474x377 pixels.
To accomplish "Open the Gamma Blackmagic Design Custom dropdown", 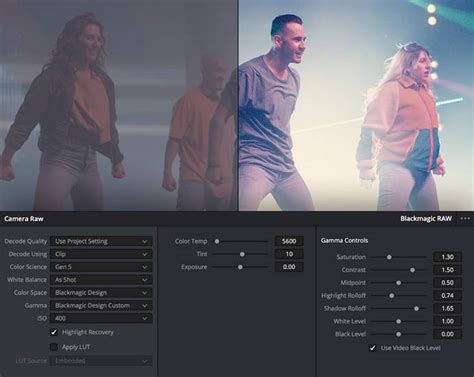I will 101,306.
